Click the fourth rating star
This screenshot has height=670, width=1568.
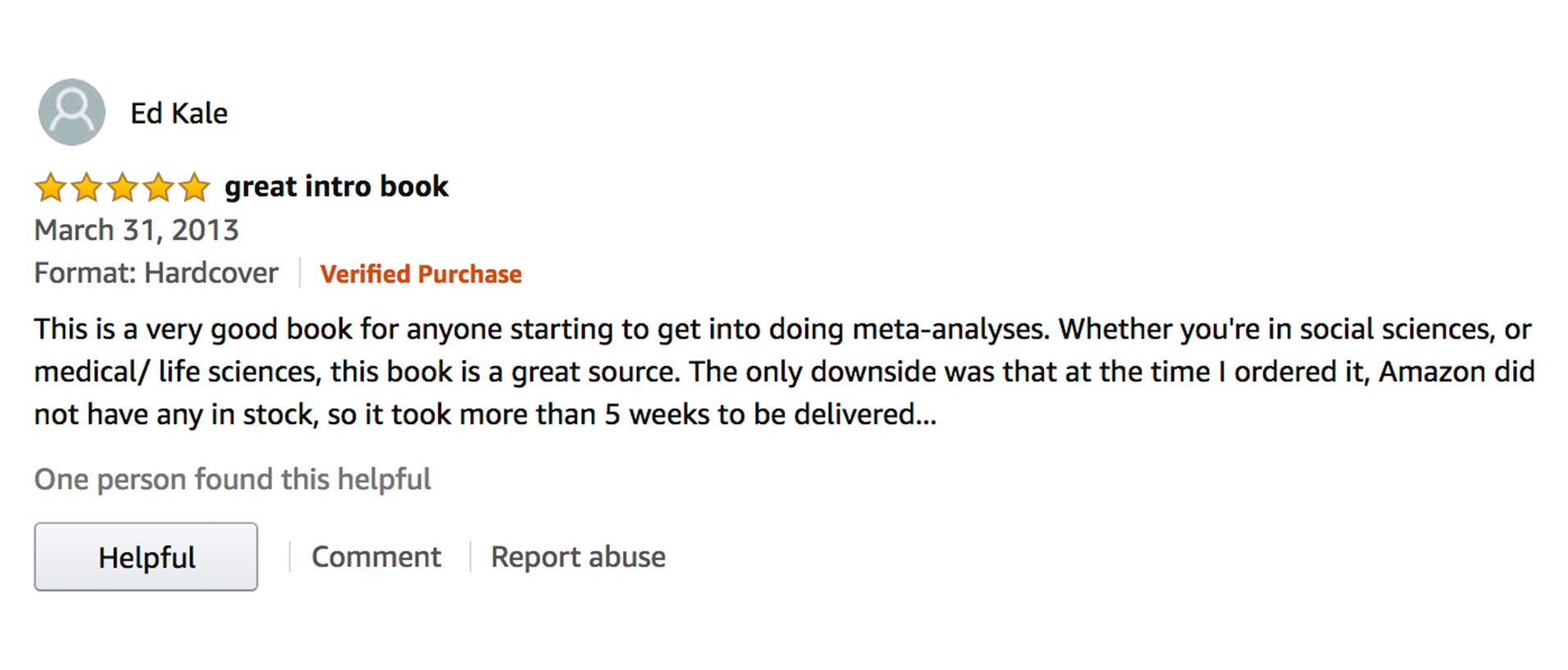click(158, 188)
